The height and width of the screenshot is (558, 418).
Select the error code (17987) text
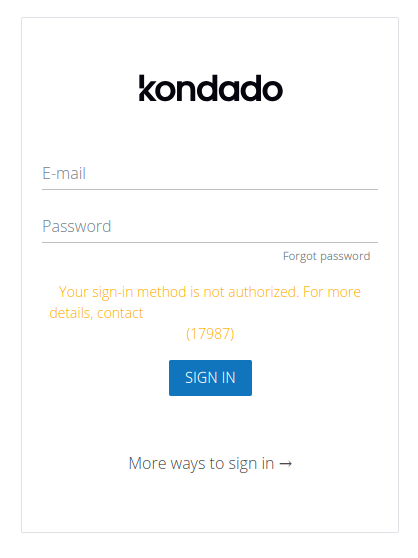[x=210, y=334]
